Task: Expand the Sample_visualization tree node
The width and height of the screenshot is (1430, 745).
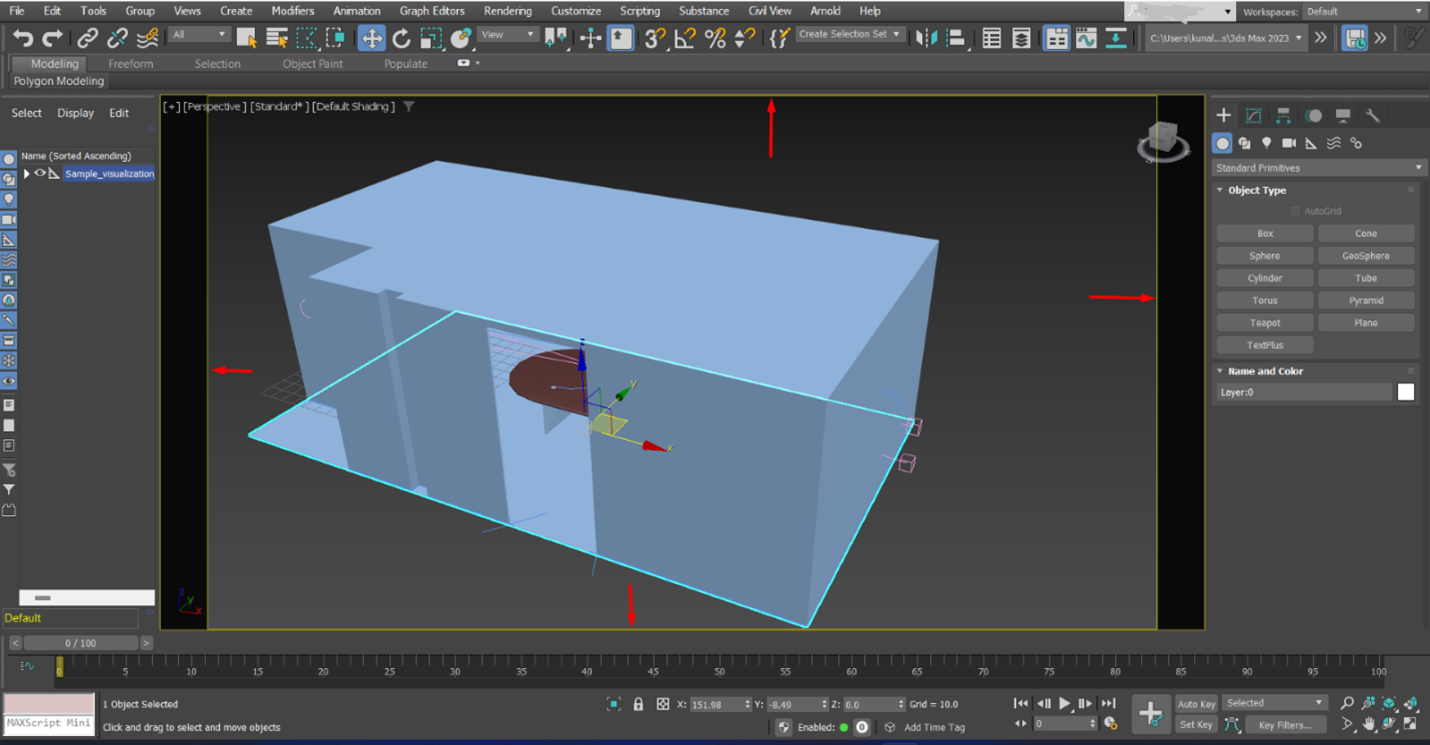Action: click(27, 173)
